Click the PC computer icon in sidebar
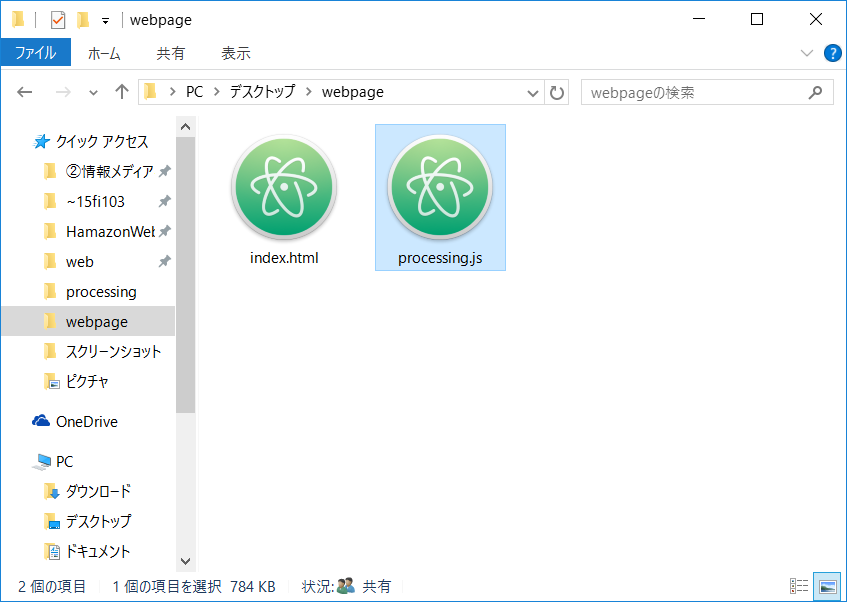847x602 pixels. [x=42, y=462]
